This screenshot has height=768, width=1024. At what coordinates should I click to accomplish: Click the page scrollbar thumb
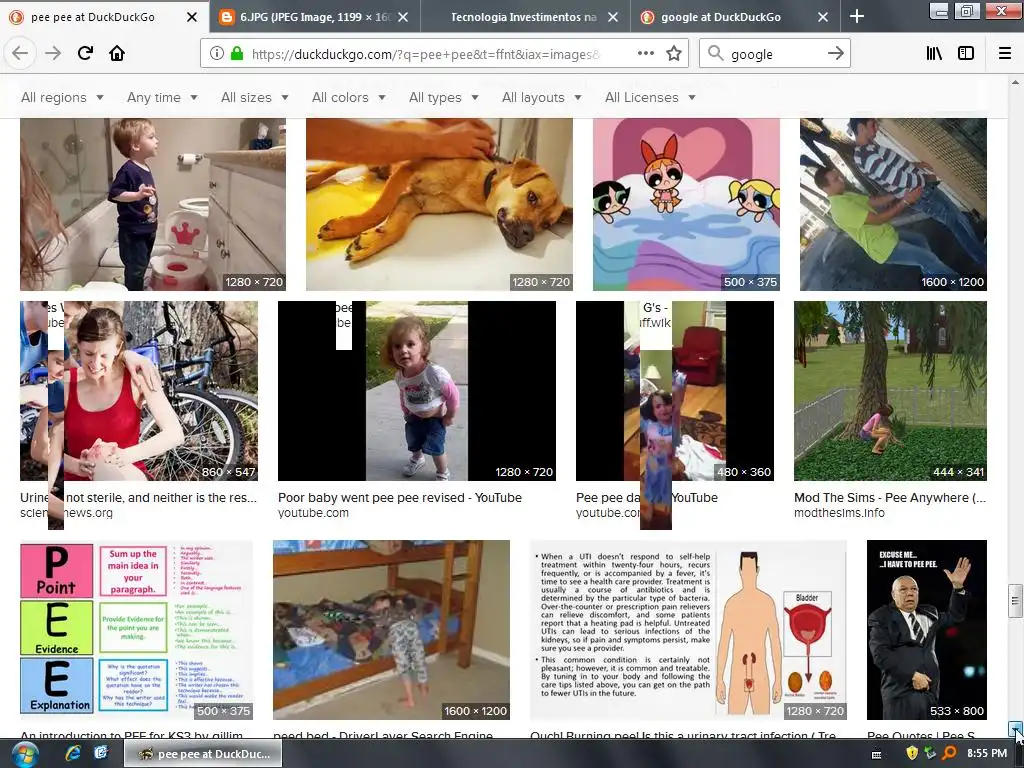(1015, 600)
